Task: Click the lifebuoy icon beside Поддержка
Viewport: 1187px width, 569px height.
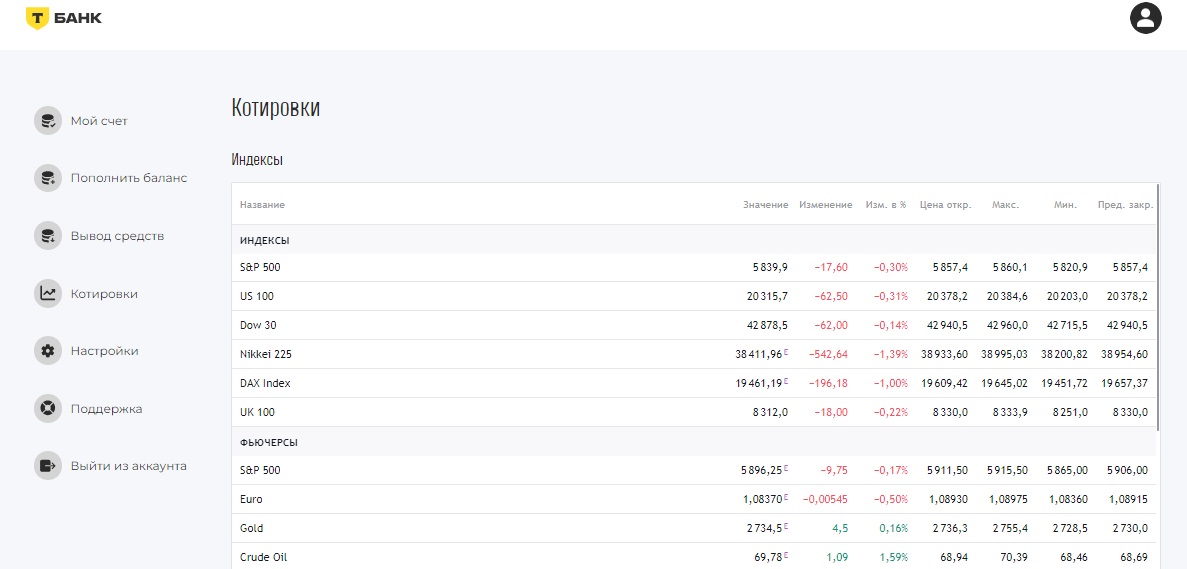Action: (47, 409)
